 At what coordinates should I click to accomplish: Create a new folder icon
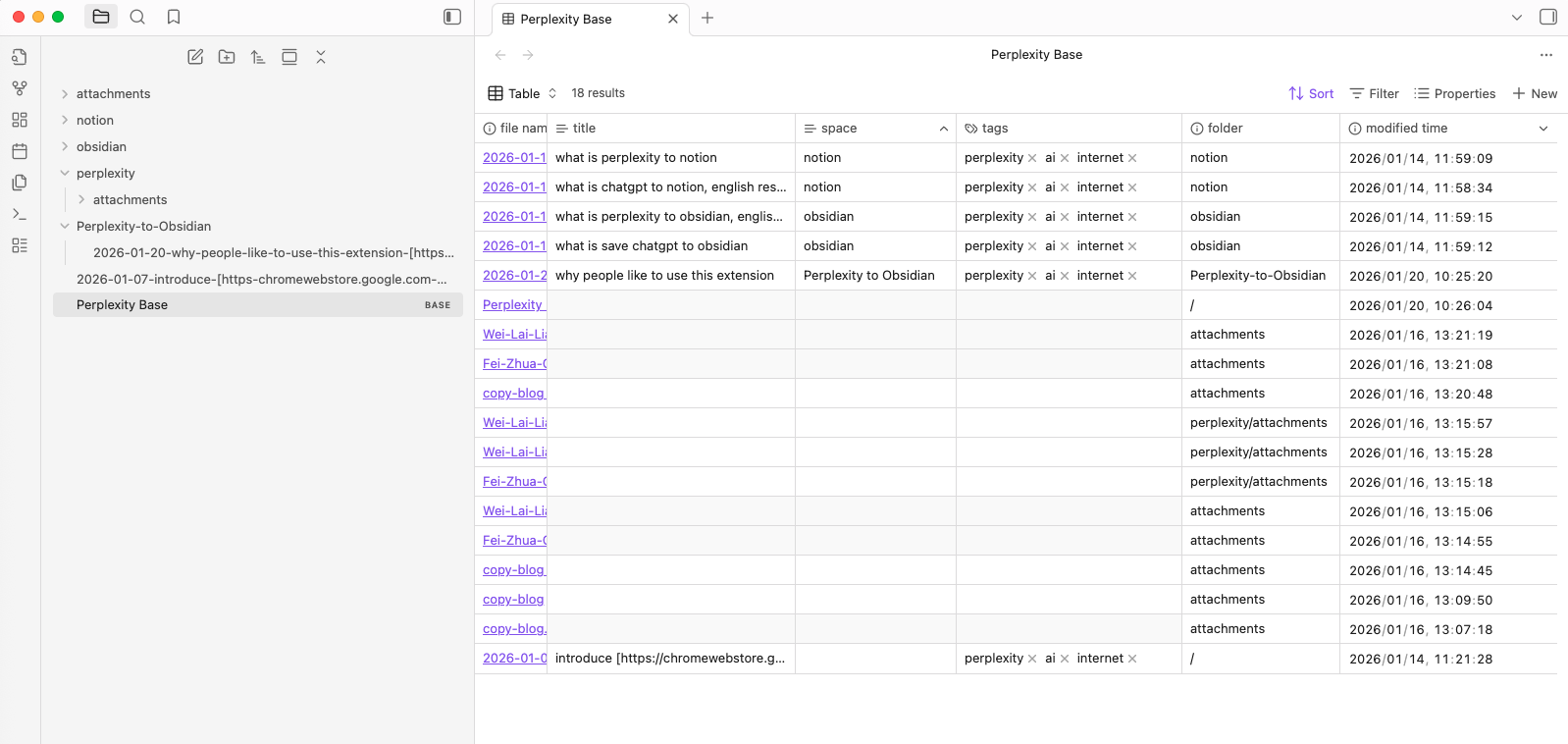(227, 57)
